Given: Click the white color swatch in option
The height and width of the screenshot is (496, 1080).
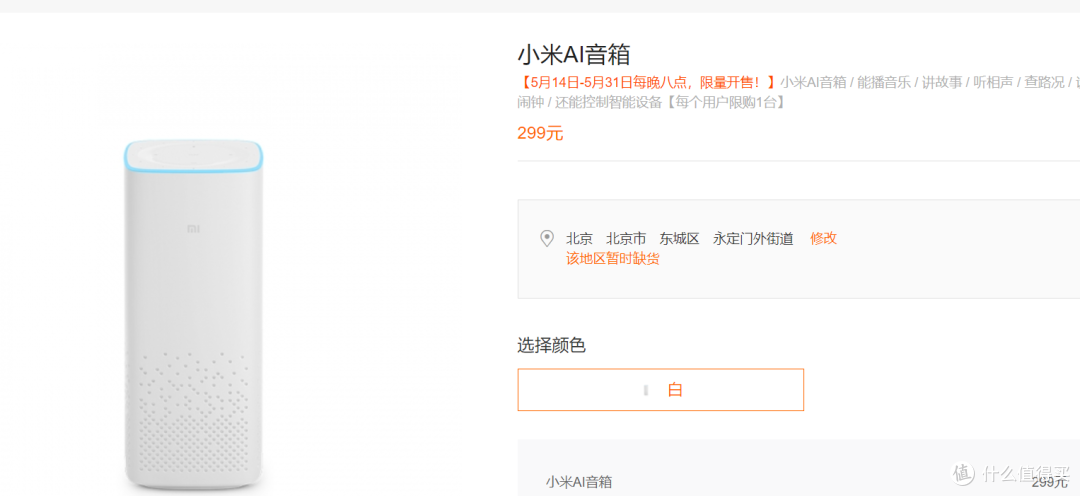Looking at the screenshot, I should (x=646, y=390).
